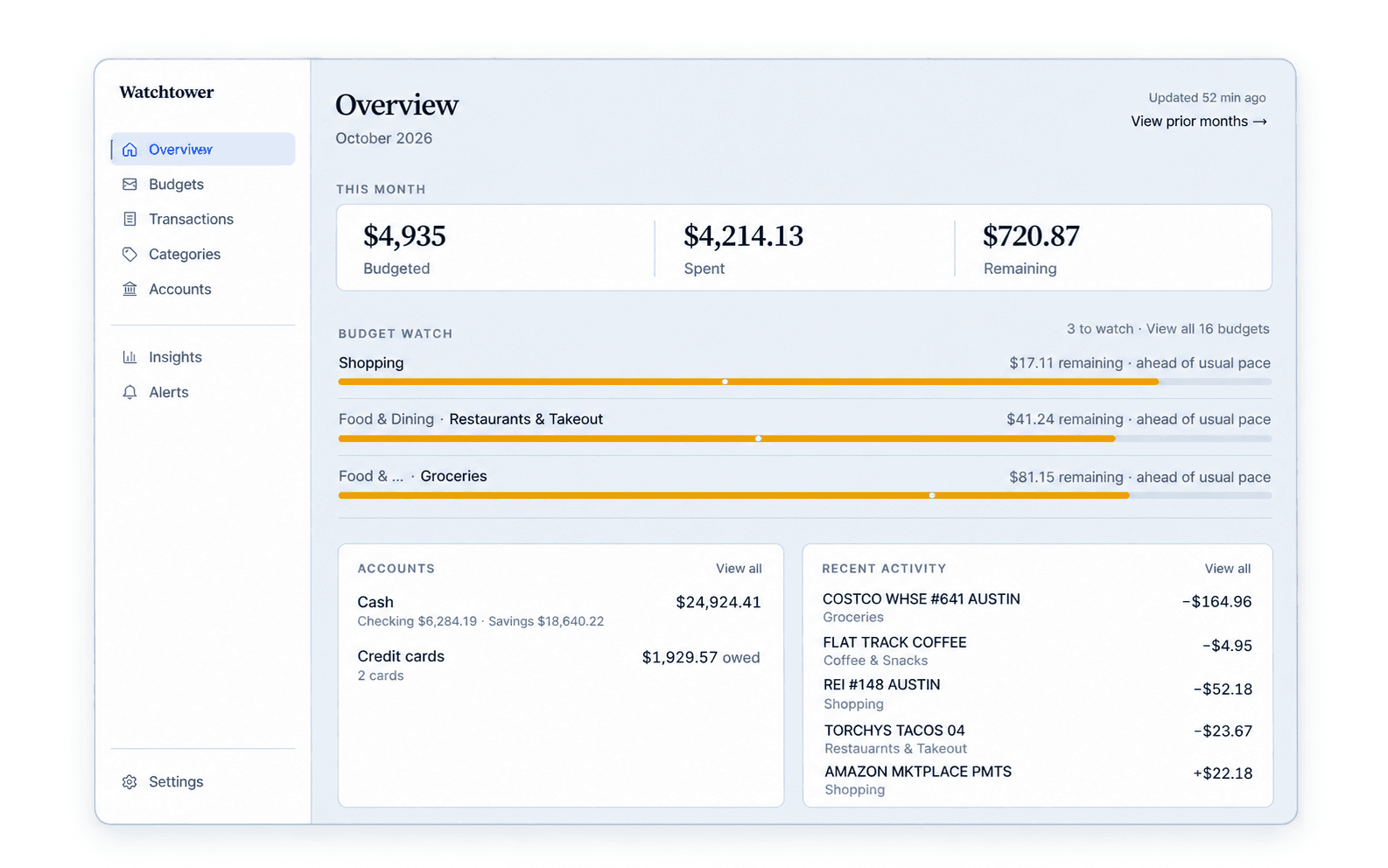1388x868 pixels.
Task: Click the Accounts bank icon
Action: [130, 289]
